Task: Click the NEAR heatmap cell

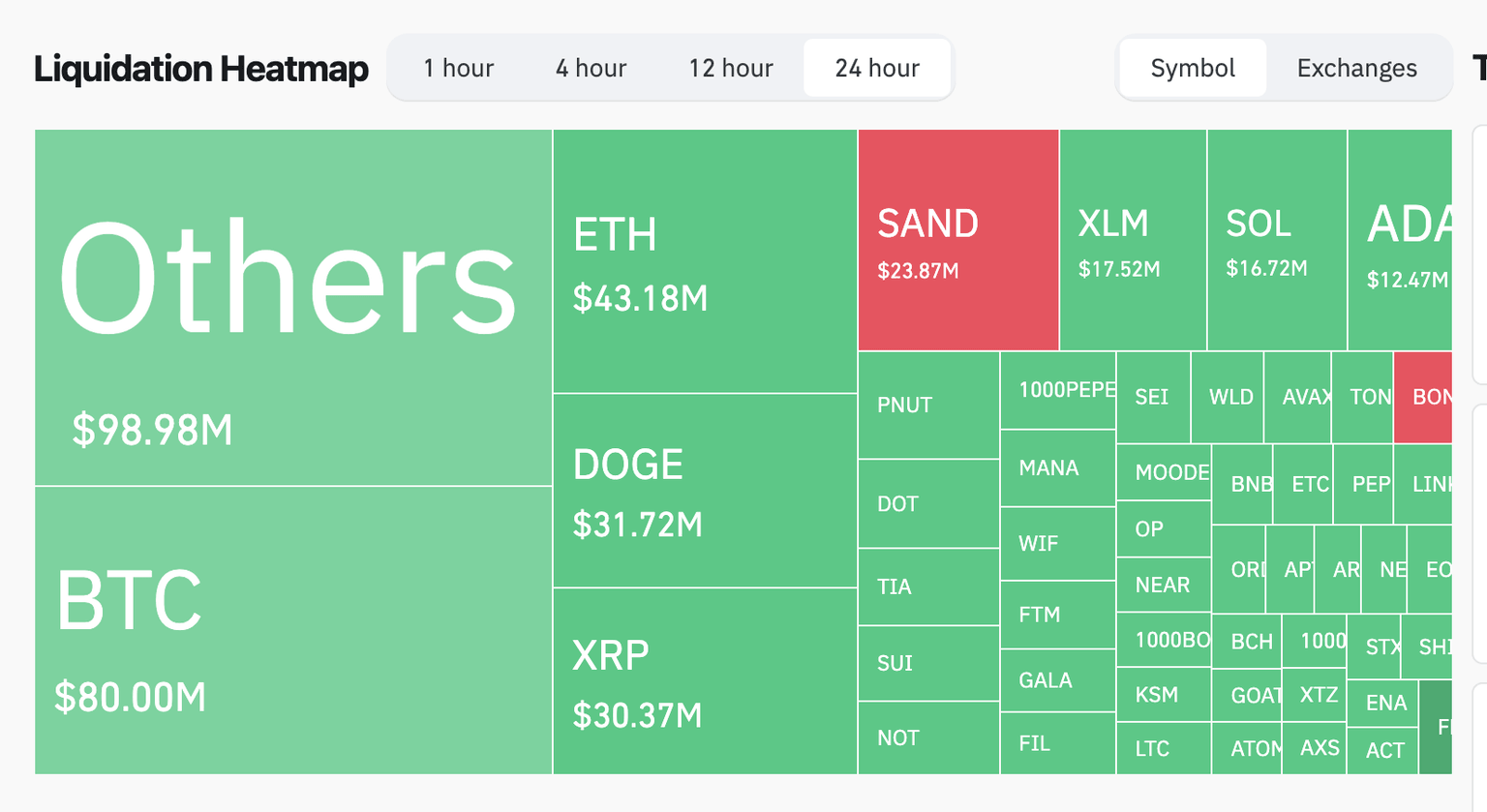Action: (1164, 585)
